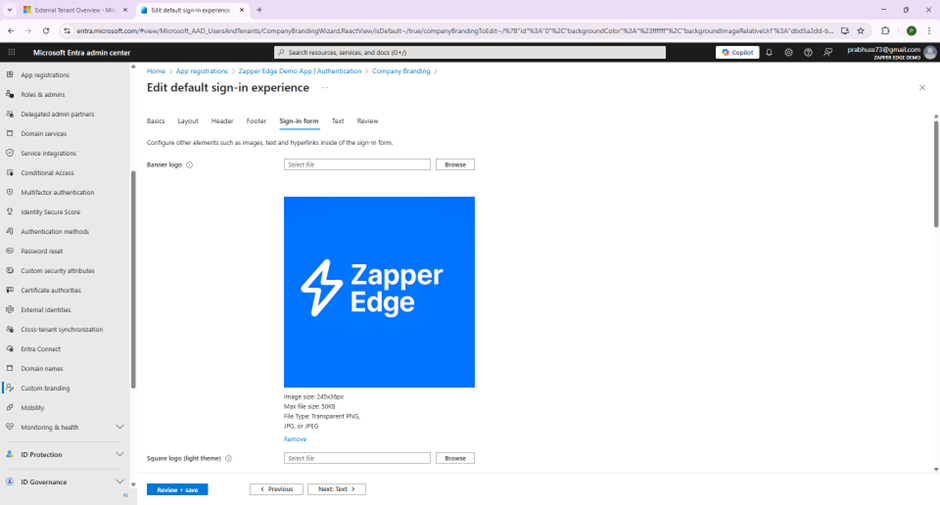Image resolution: width=940 pixels, height=505 pixels.
Task: Click the Mobility sidebar icon
Action: [x=10, y=407]
